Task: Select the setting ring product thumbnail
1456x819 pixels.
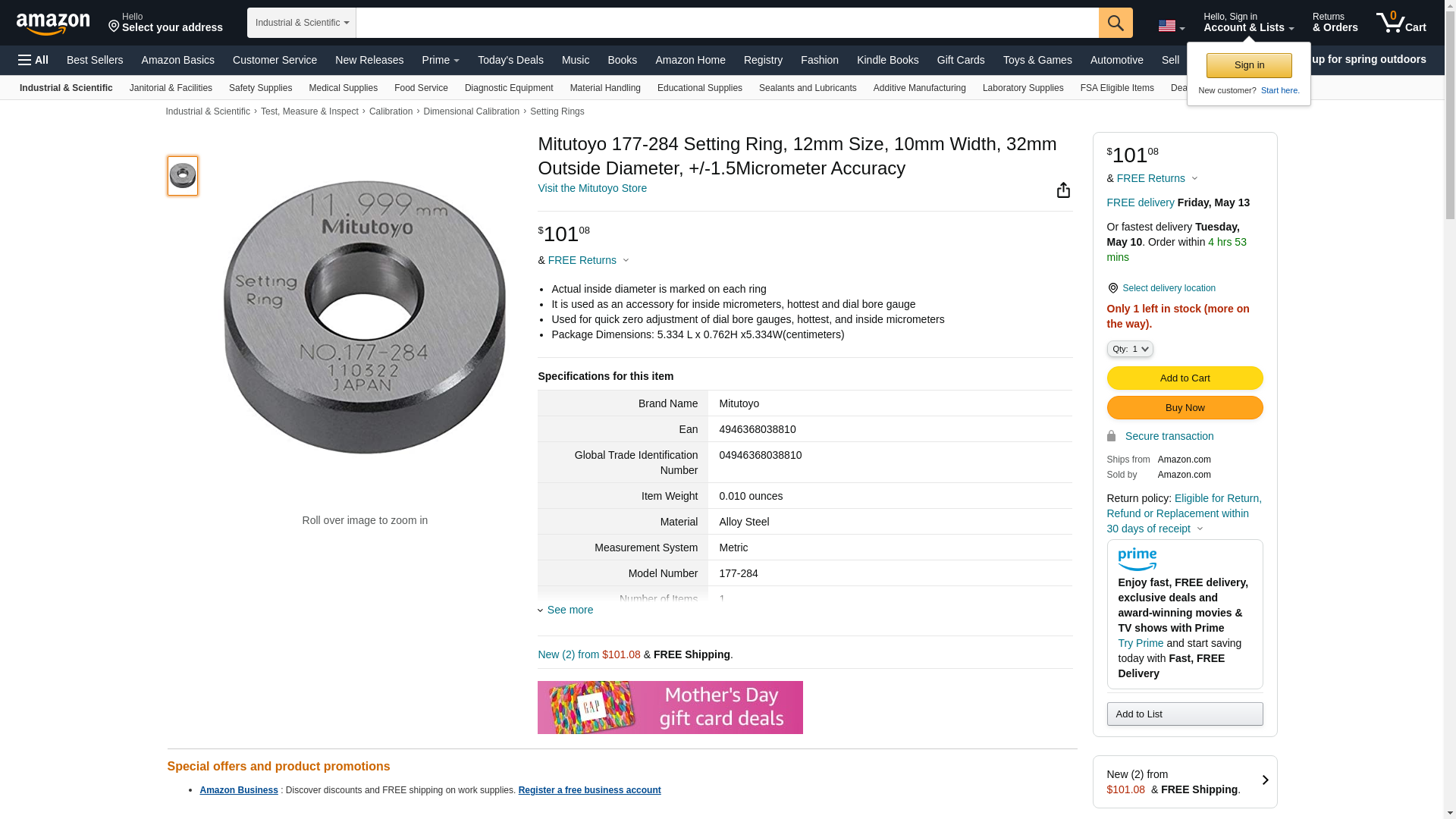Action: pos(182,176)
